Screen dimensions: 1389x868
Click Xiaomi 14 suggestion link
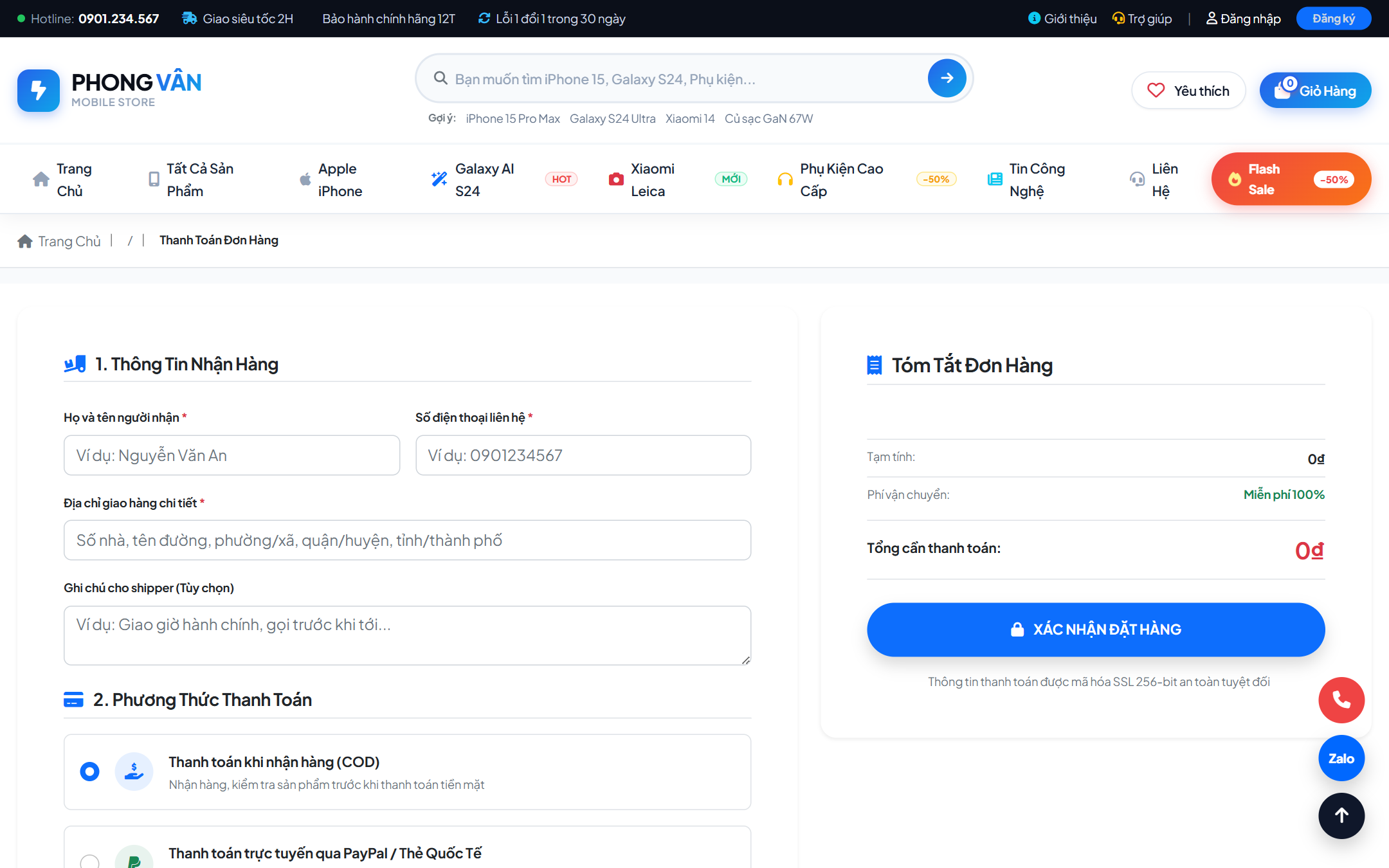pyautogui.click(x=690, y=119)
